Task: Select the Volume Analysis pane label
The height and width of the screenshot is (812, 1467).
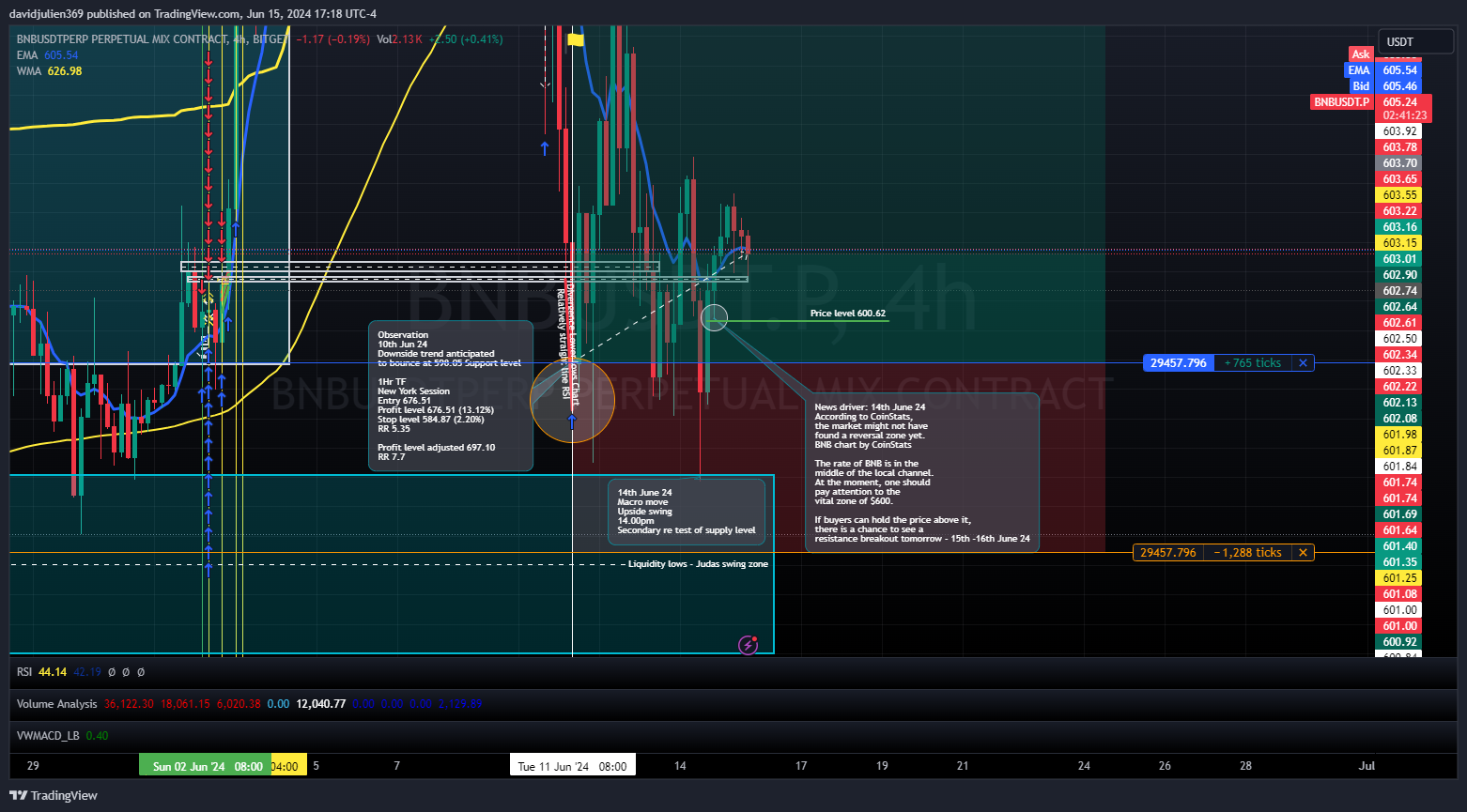Action: point(56,704)
